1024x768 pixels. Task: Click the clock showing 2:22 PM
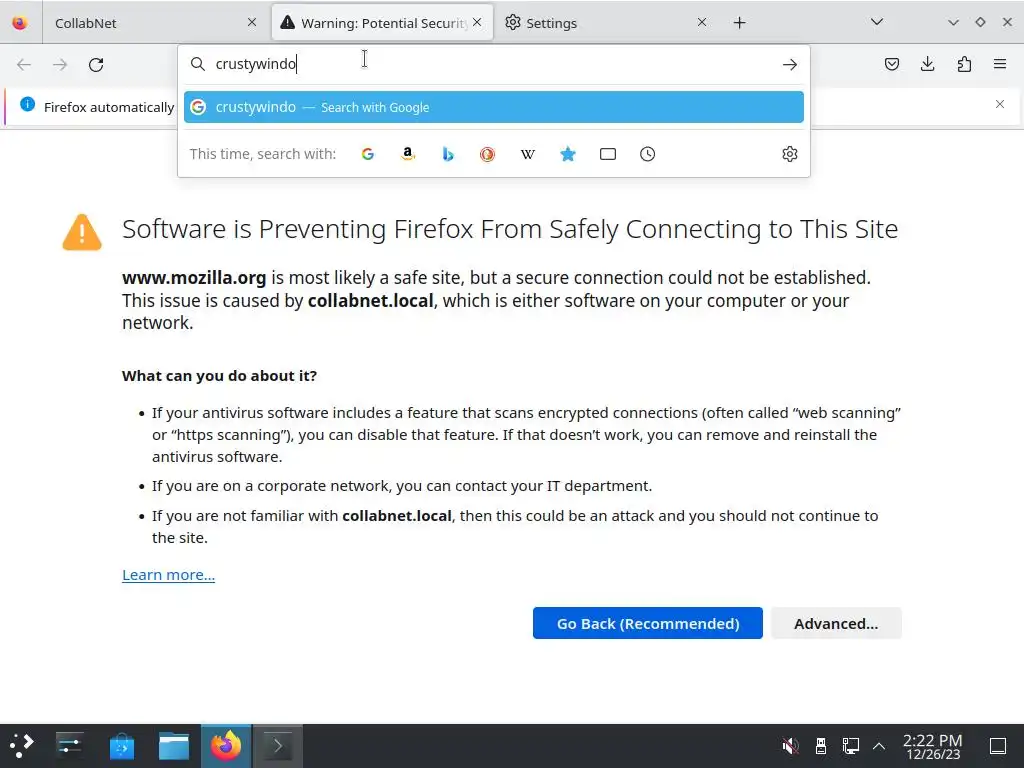click(933, 746)
